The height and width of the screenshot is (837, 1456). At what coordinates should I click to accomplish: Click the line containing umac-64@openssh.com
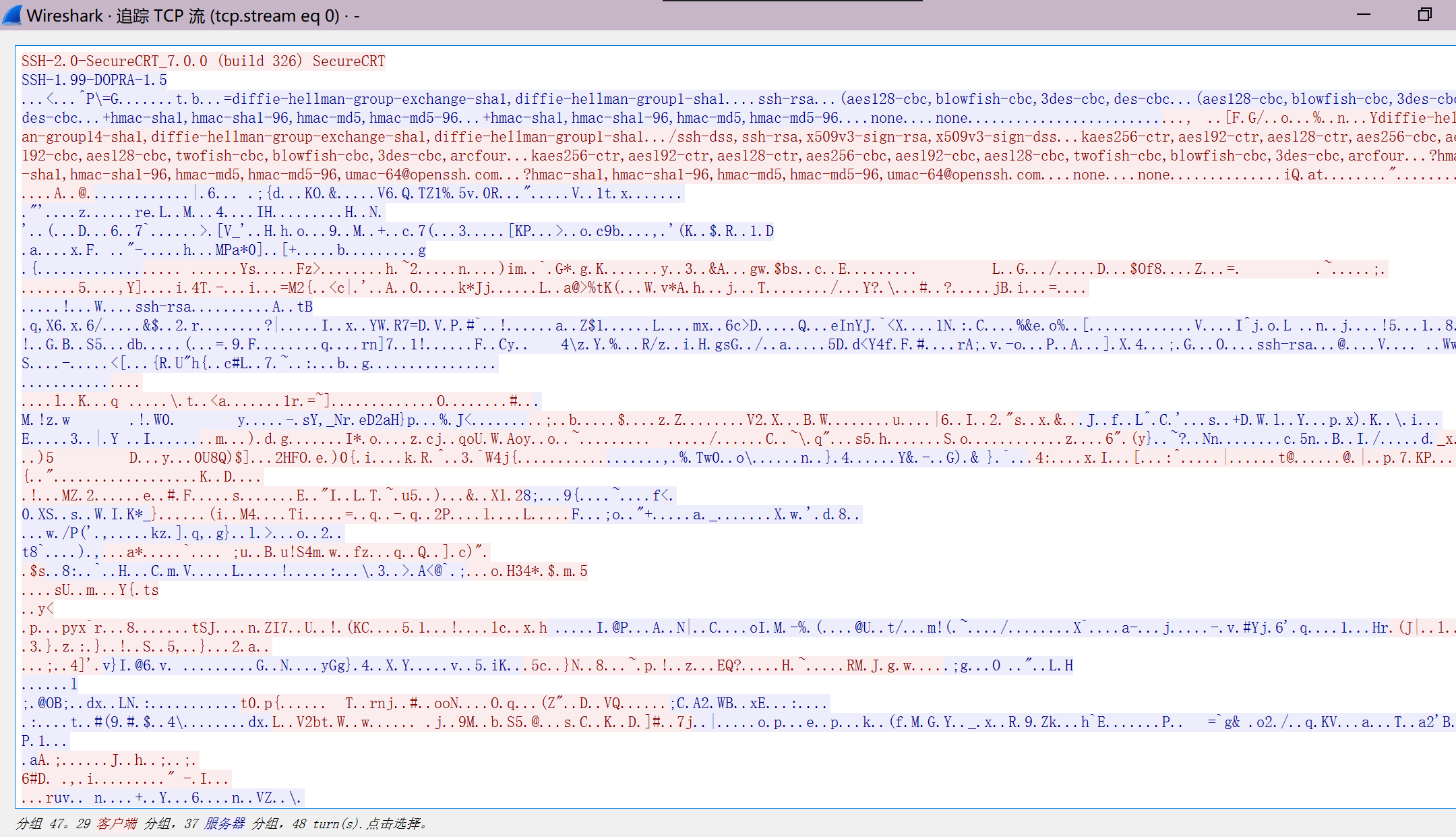(431, 175)
